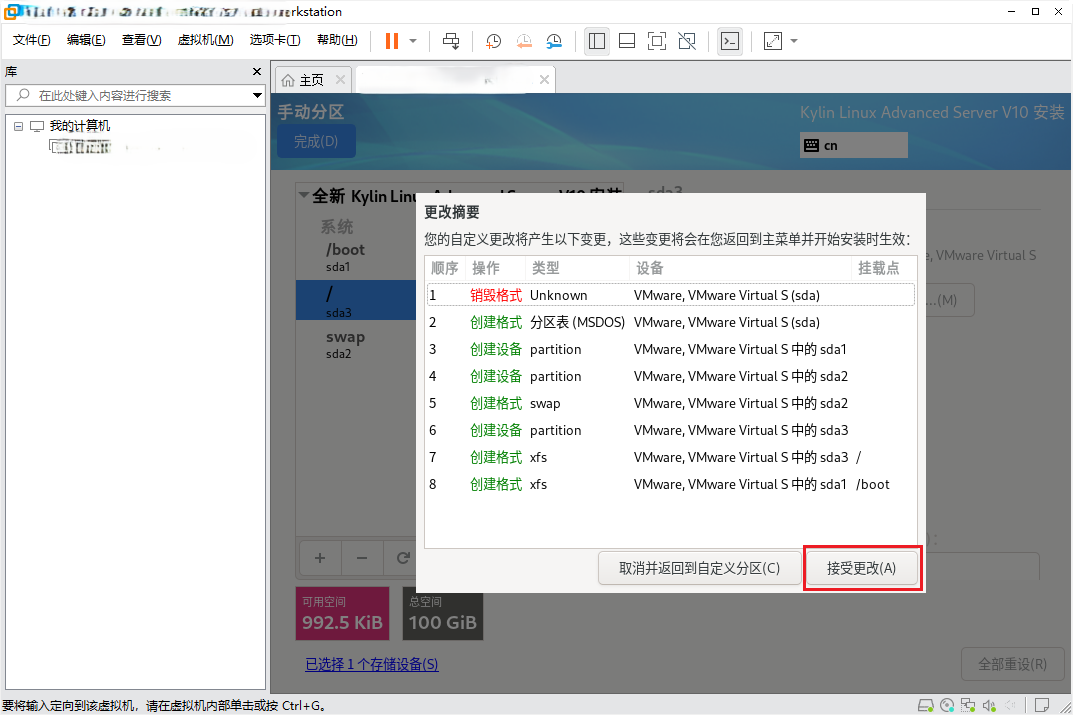1073x715 pixels.
Task: Click the hard disk status bar icon
Action: point(926,705)
